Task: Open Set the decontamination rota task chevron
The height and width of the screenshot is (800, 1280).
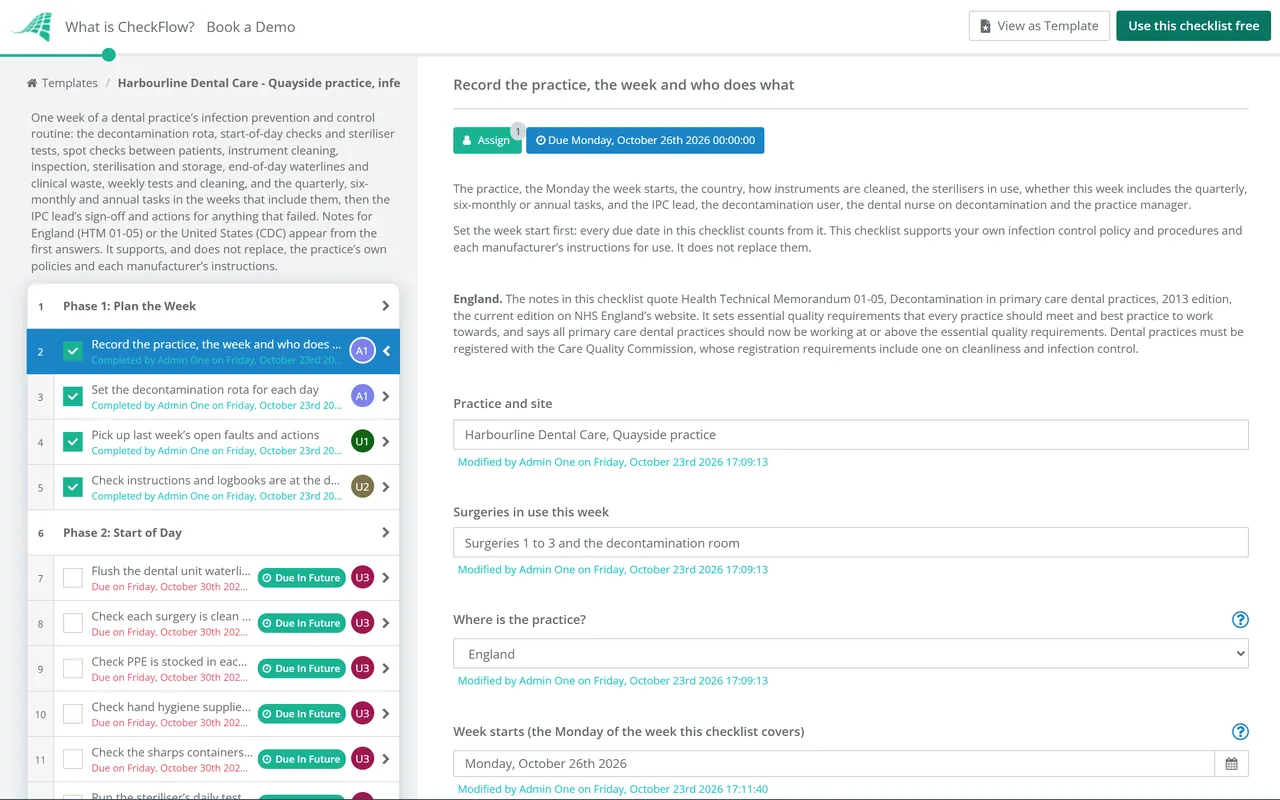Action: tap(386, 397)
